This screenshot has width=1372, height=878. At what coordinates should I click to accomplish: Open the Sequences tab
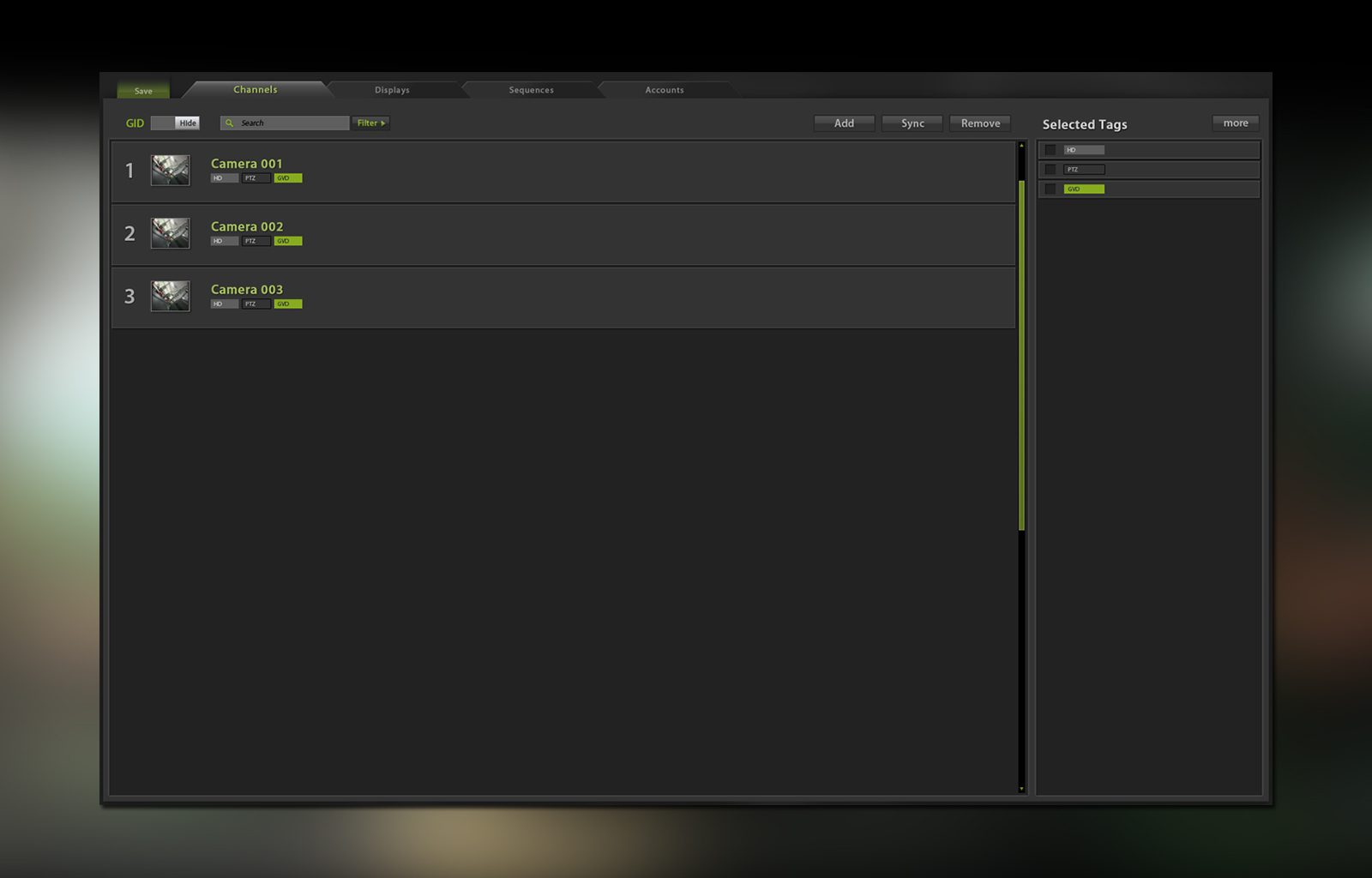pyautogui.click(x=531, y=90)
